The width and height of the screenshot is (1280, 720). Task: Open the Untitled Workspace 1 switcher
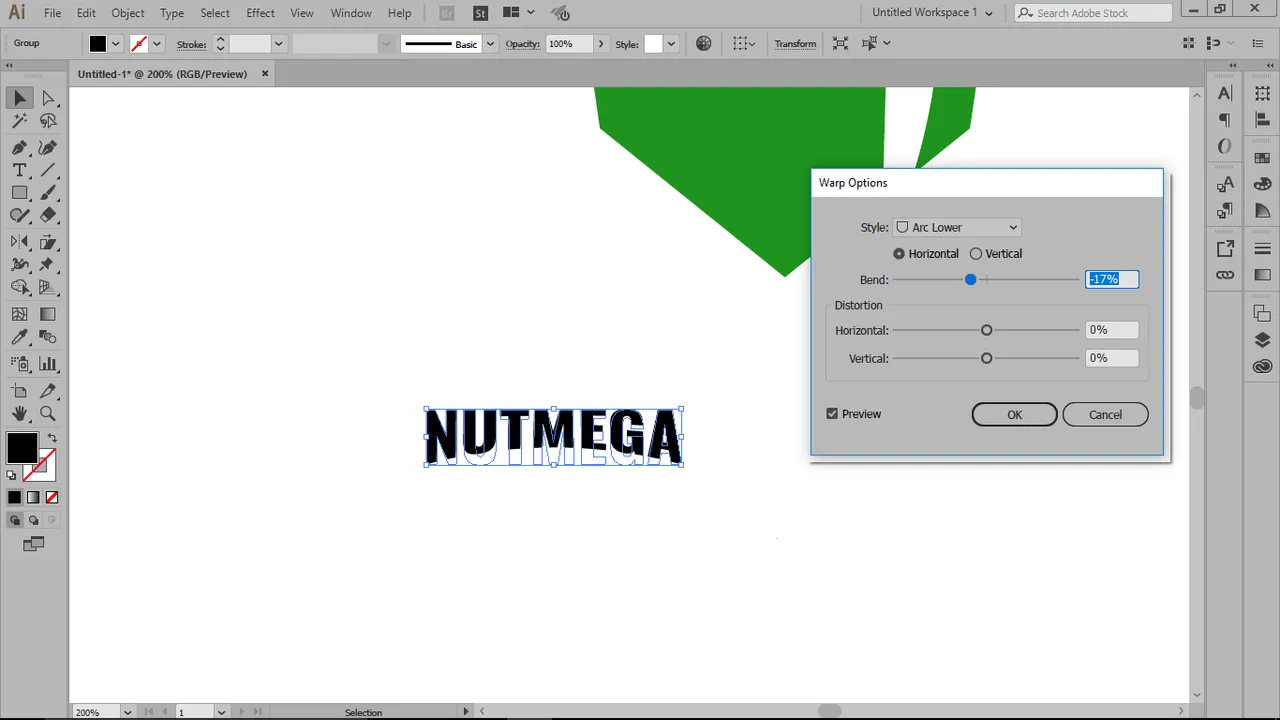[x=932, y=13]
